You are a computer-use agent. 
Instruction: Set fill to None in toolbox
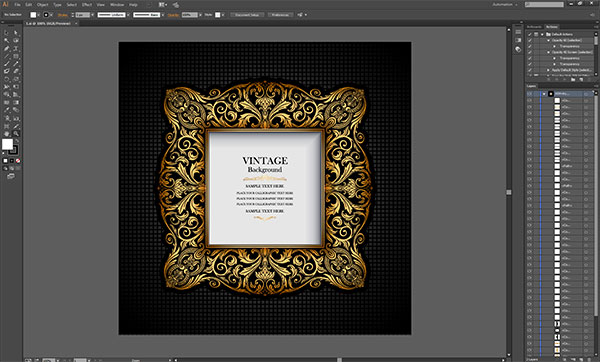coord(18,161)
